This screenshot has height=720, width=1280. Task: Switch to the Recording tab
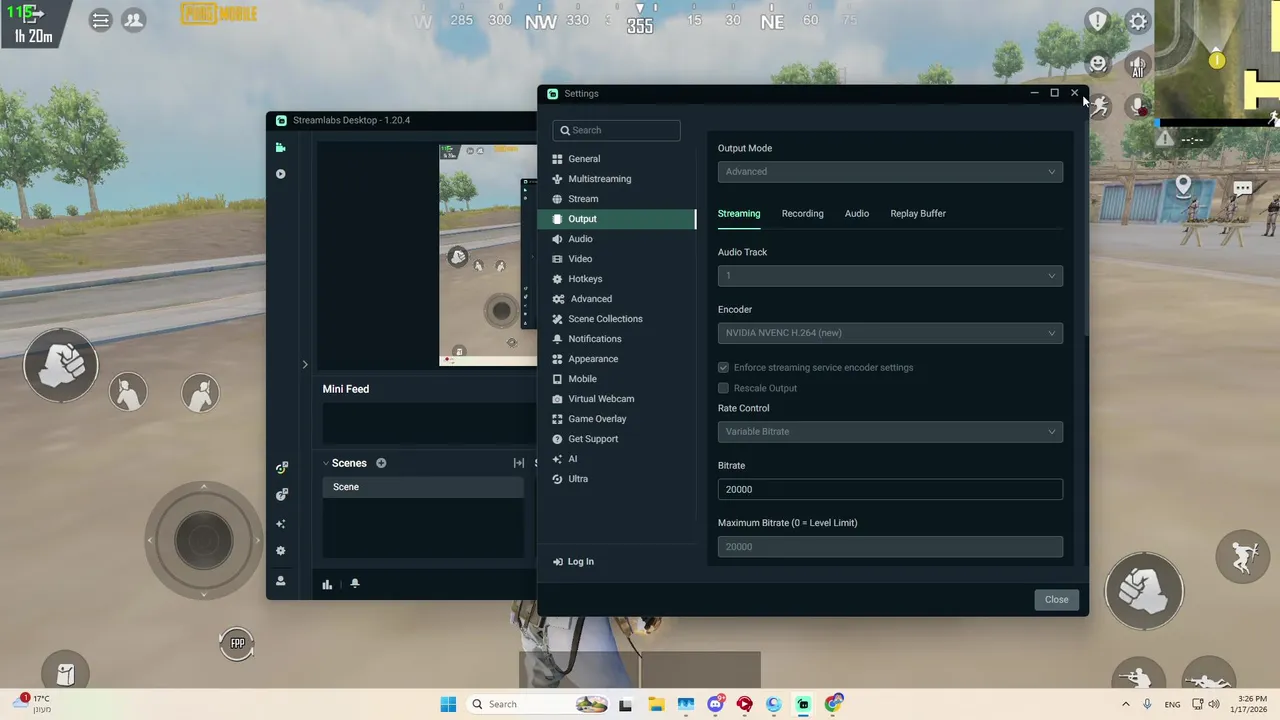803,214
